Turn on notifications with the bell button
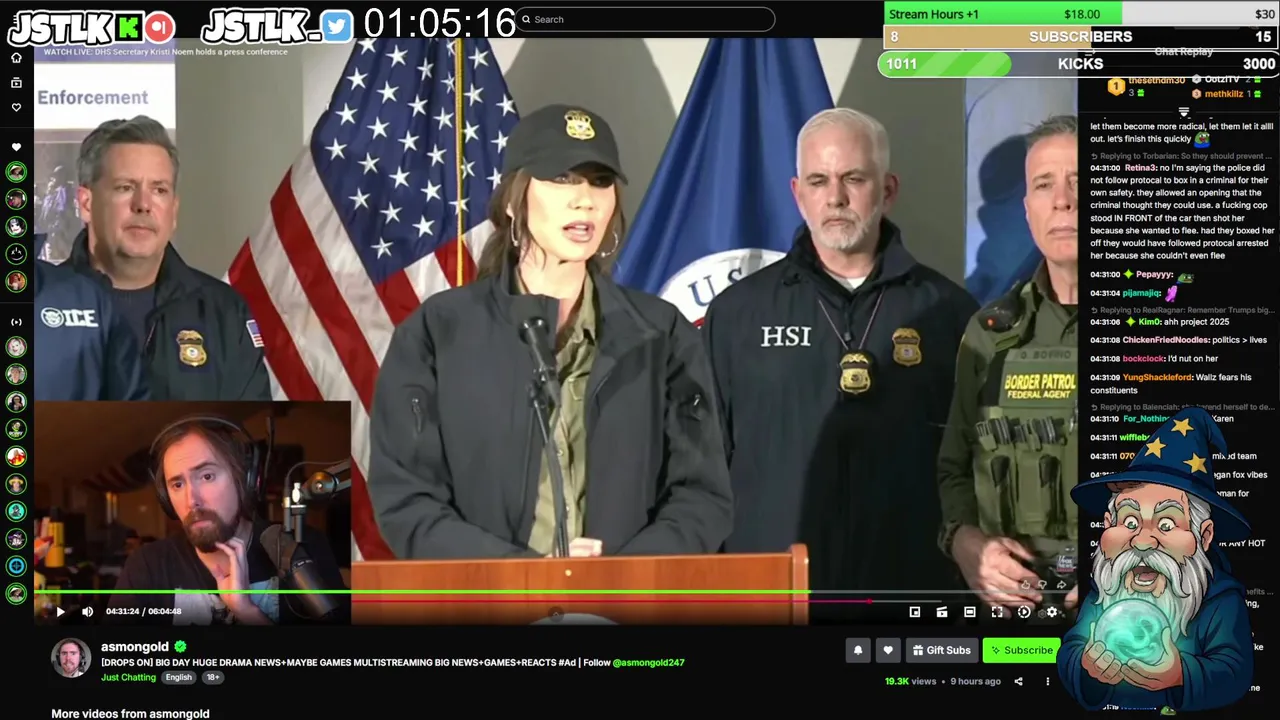This screenshot has width=1280, height=720. click(858, 650)
